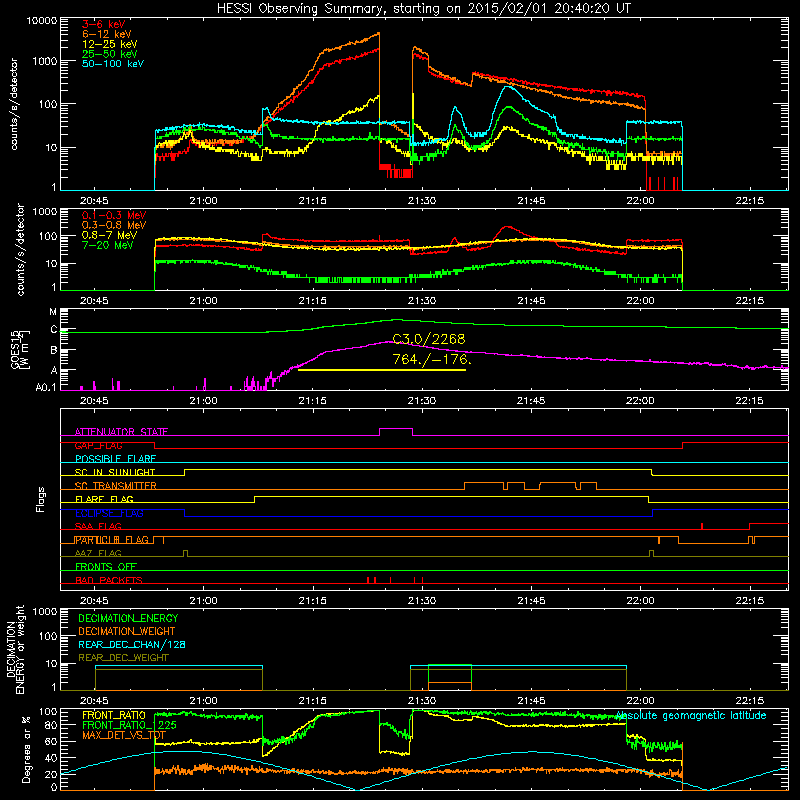The image size is (800, 800).
Task: Click the FRONT_RATIO legend entry
Action: (114, 715)
